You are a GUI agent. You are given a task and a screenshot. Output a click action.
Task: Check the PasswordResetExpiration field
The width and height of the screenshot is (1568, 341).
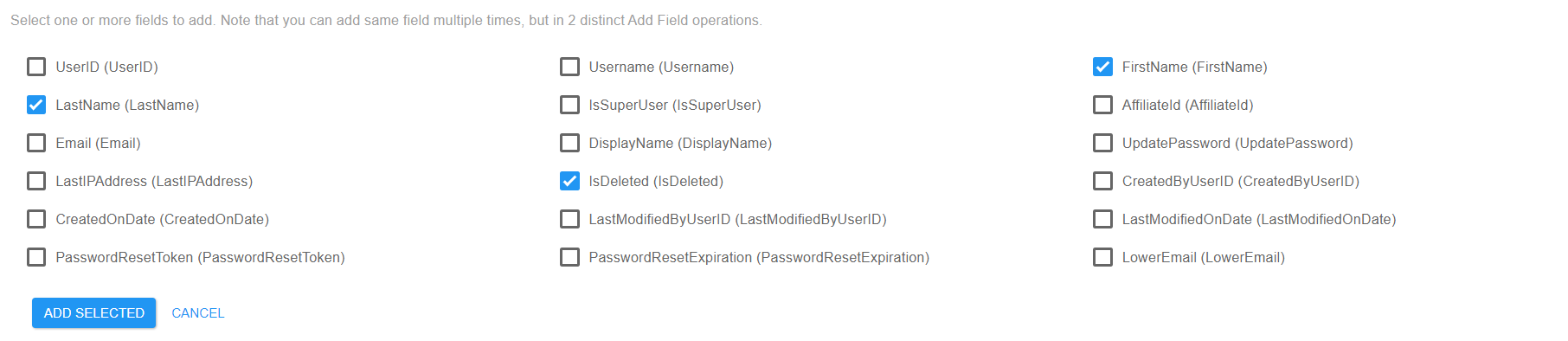pos(569,257)
